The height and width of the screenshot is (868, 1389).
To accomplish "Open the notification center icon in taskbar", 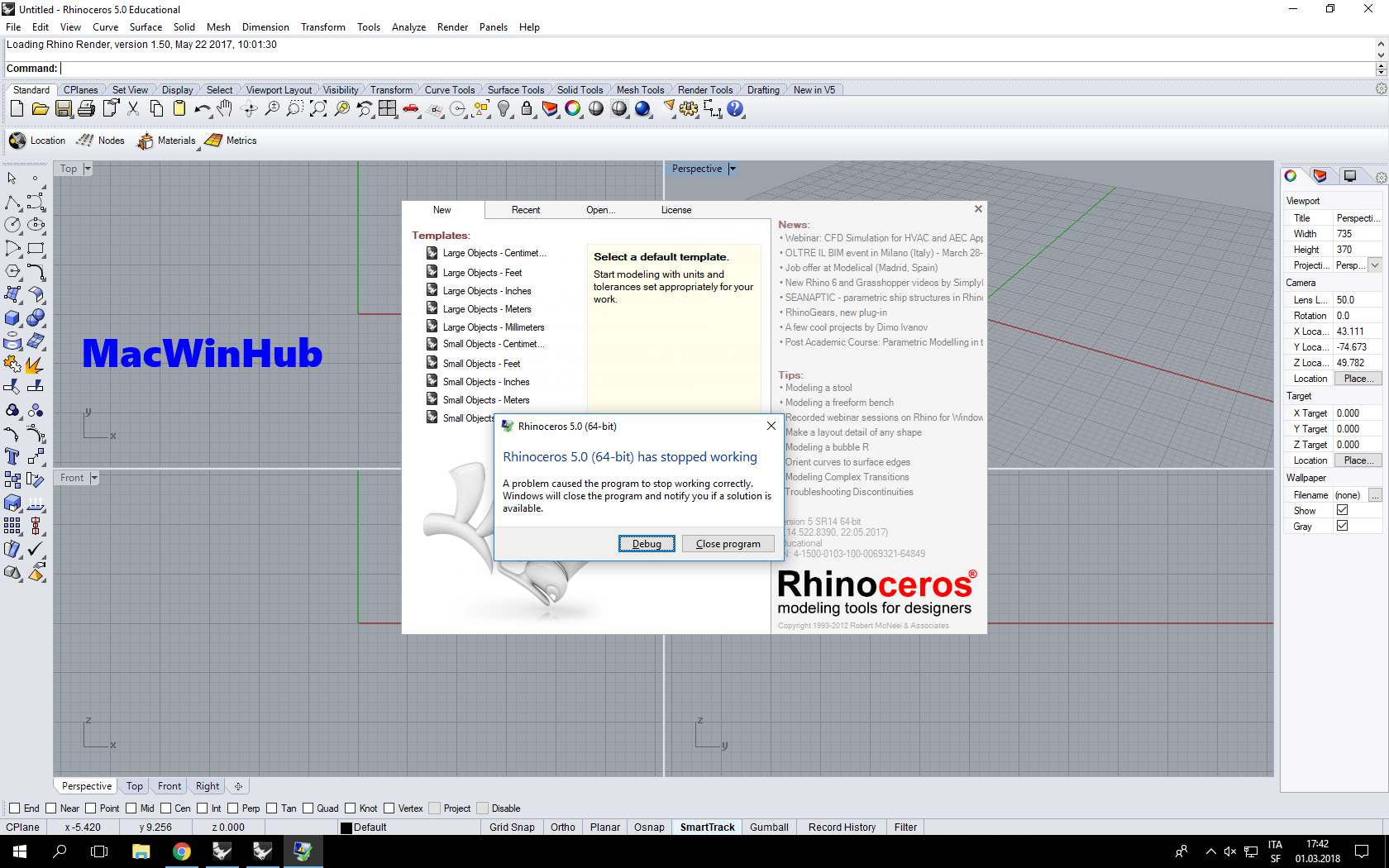I will [1362, 851].
